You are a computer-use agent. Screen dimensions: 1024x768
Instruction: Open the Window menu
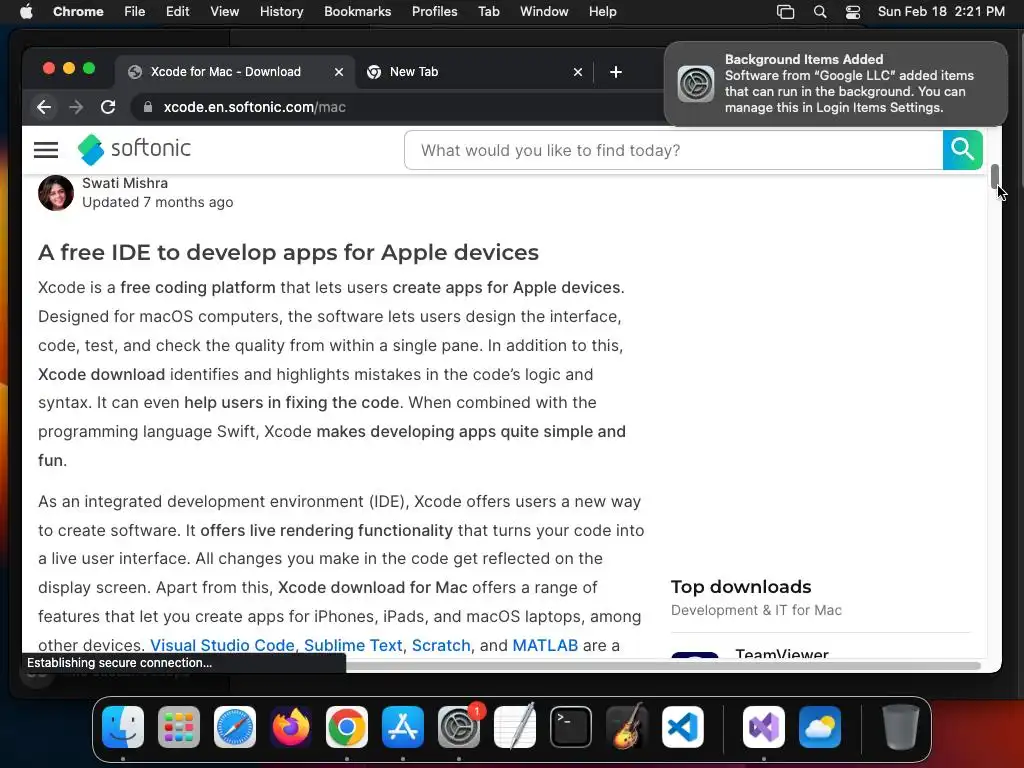(x=544, y=12)
